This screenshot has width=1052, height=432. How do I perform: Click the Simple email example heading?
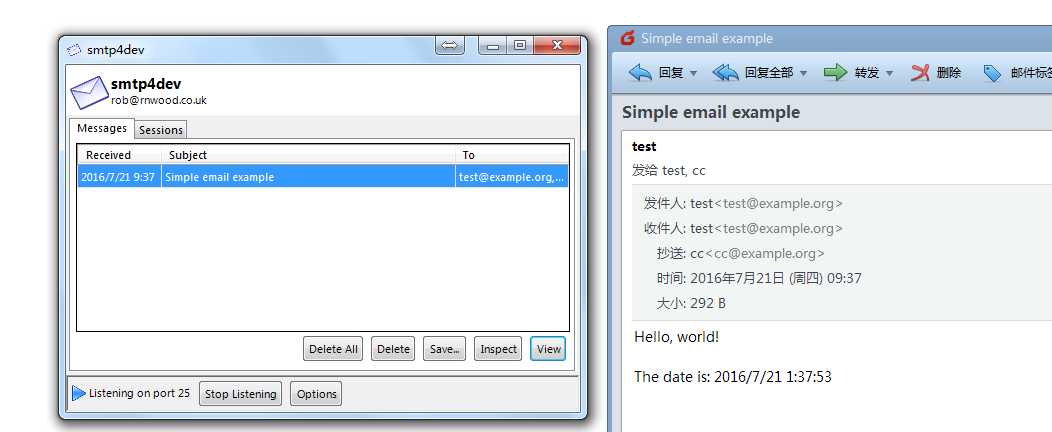711,112
